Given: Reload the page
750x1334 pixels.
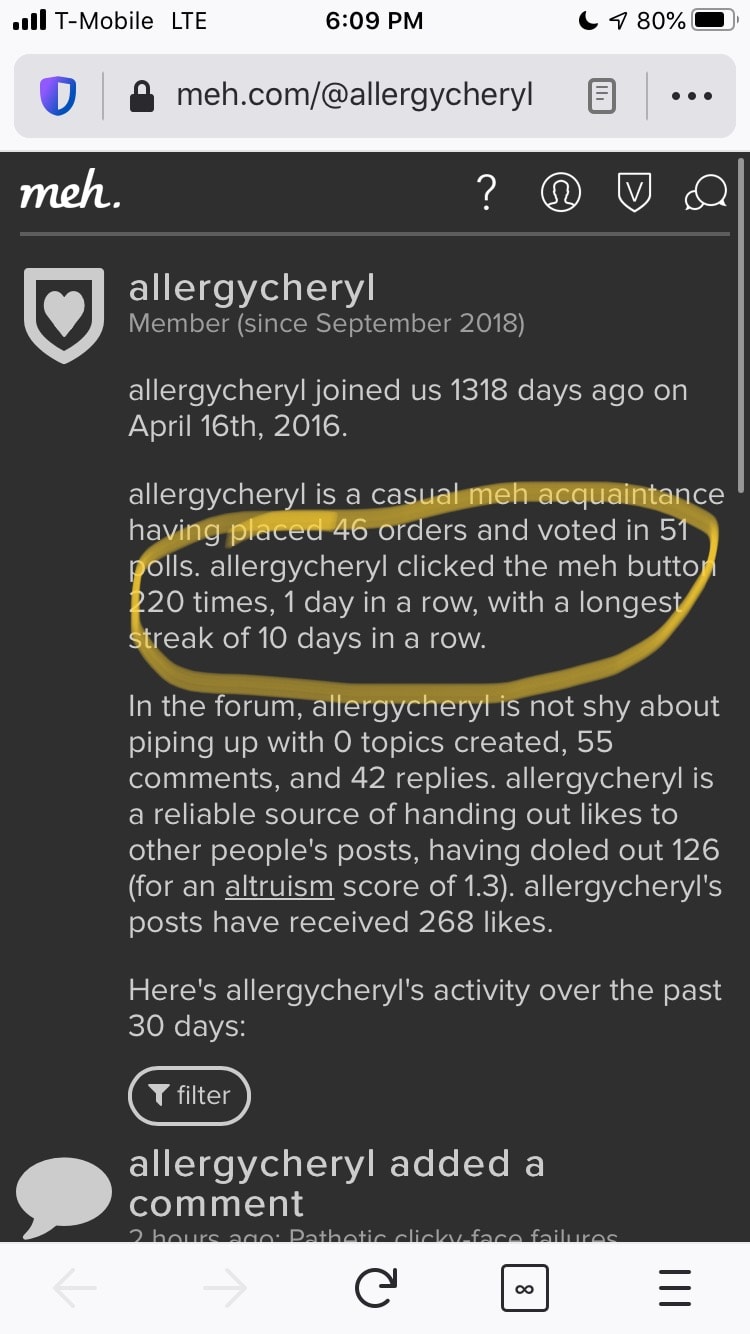Looking at the screenshot, I should point(375,1288).
